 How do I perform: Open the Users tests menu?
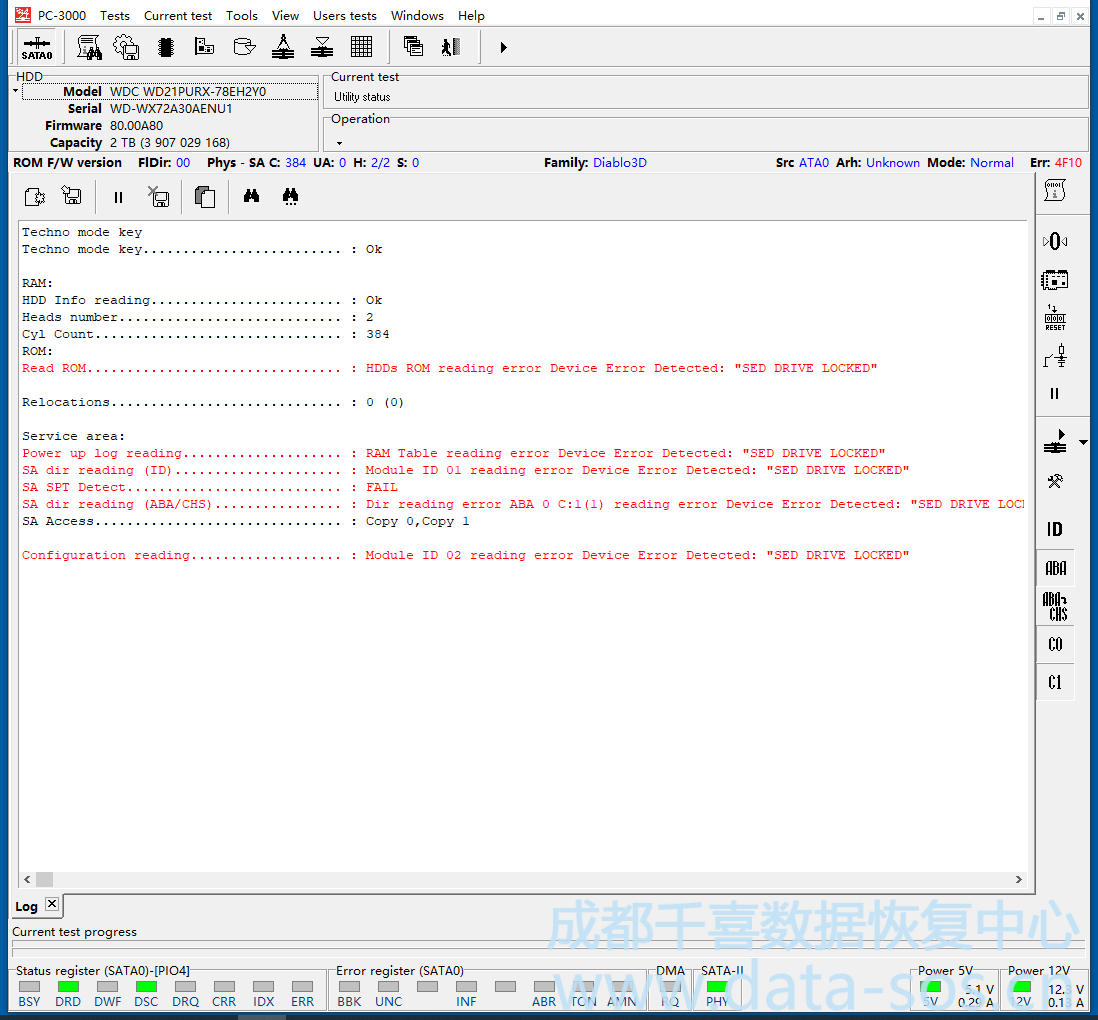coord(344,15)
